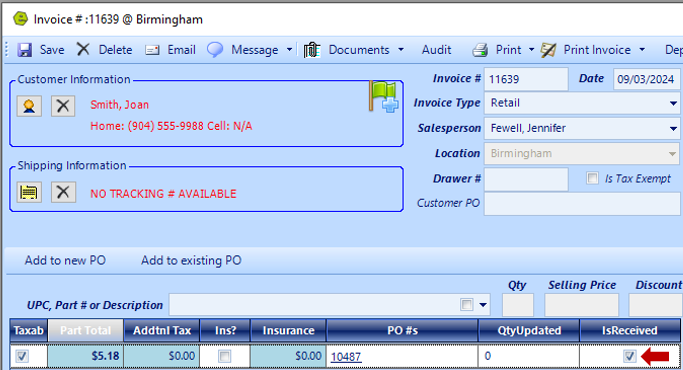The height and width of the screenshot is (370, 683).
Task: Open the Message speech bubble icon
Action: tap(215, 50)
